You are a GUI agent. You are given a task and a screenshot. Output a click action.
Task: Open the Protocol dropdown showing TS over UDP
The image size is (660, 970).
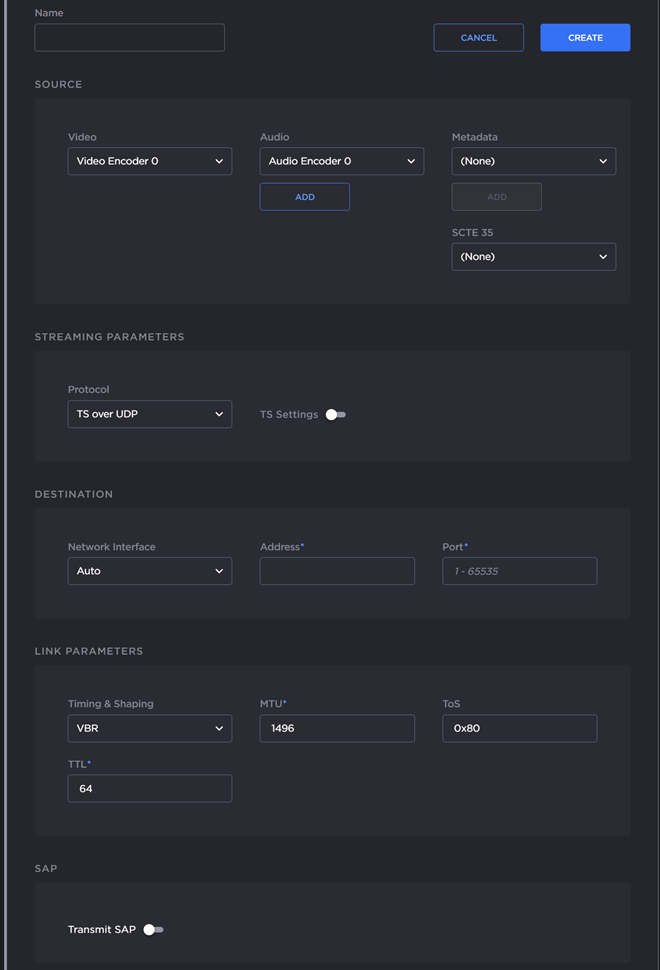pos(149,414)
